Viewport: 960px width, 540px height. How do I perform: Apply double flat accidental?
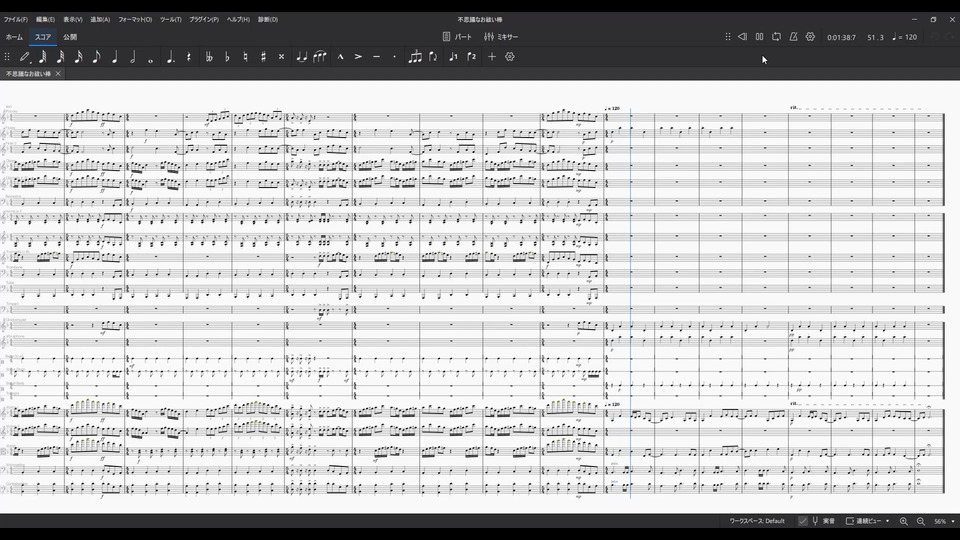pyautogui.click(x=209, y=57)
